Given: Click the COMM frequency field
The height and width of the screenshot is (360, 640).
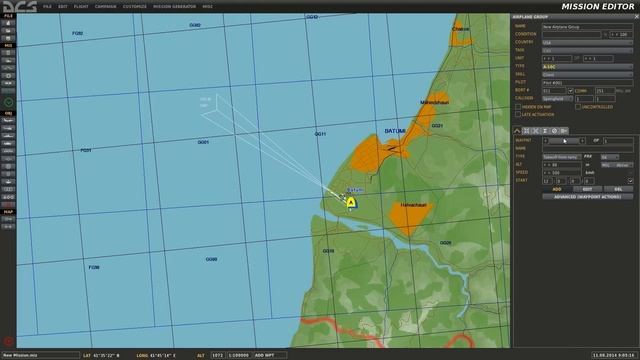Looking at the screenshot, I should click(605, 91).
